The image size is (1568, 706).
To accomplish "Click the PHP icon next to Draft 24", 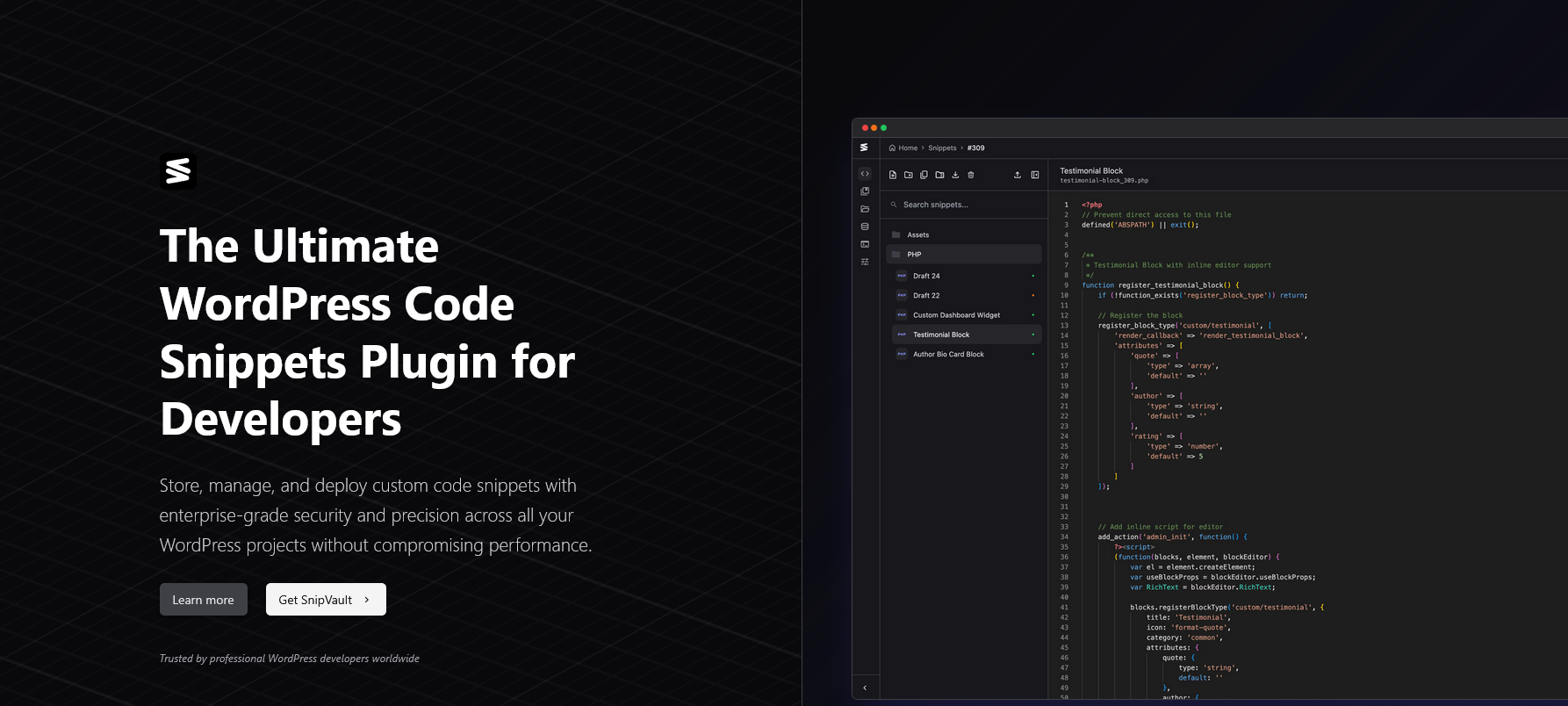I will pos(902,276).
